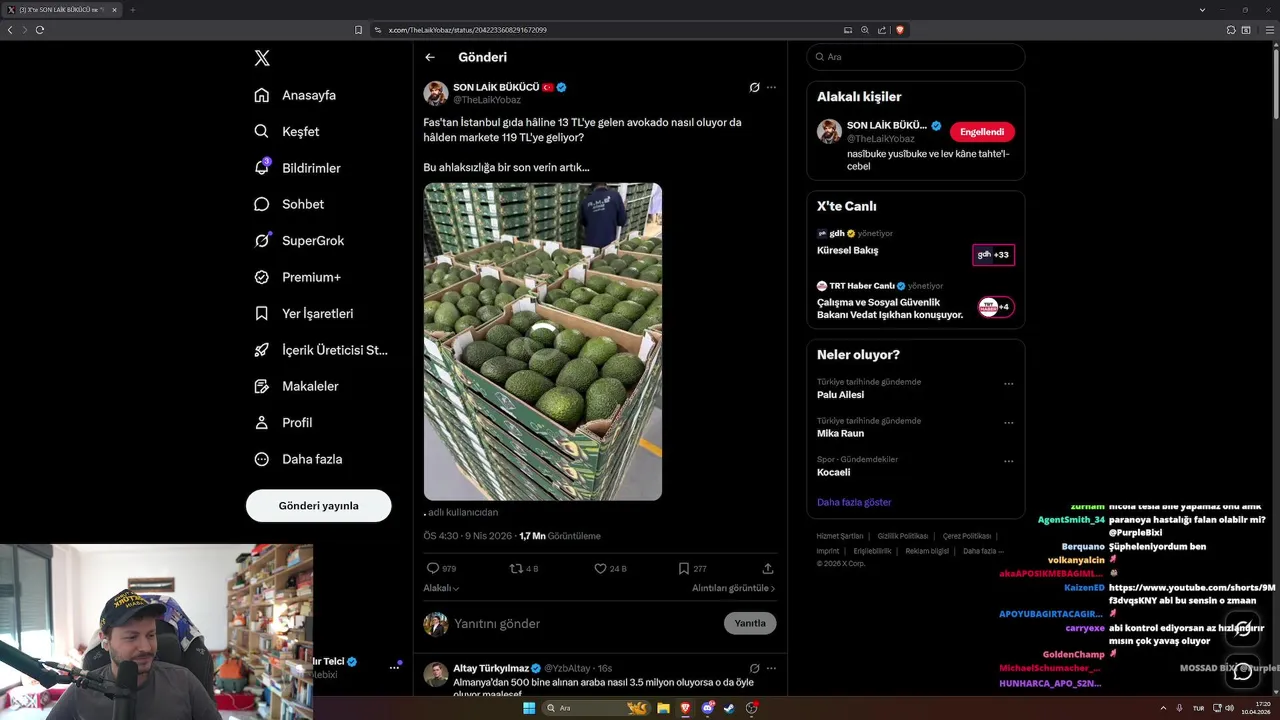Click the Gönderi yayınla button

coord(318,505)
